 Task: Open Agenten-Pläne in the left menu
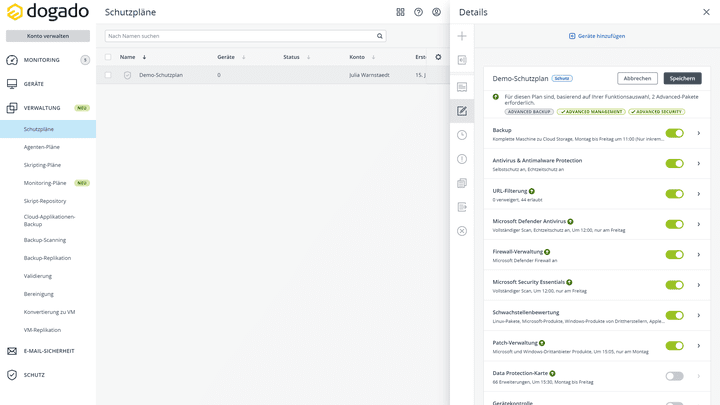click(x=42, y=147)
